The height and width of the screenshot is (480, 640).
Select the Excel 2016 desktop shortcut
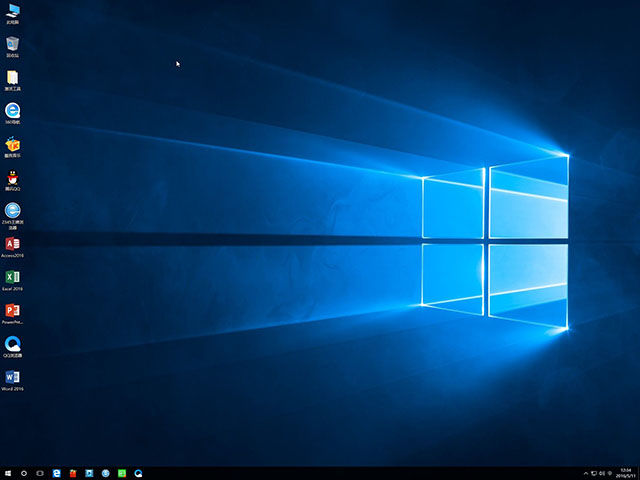tap(12, 277)
